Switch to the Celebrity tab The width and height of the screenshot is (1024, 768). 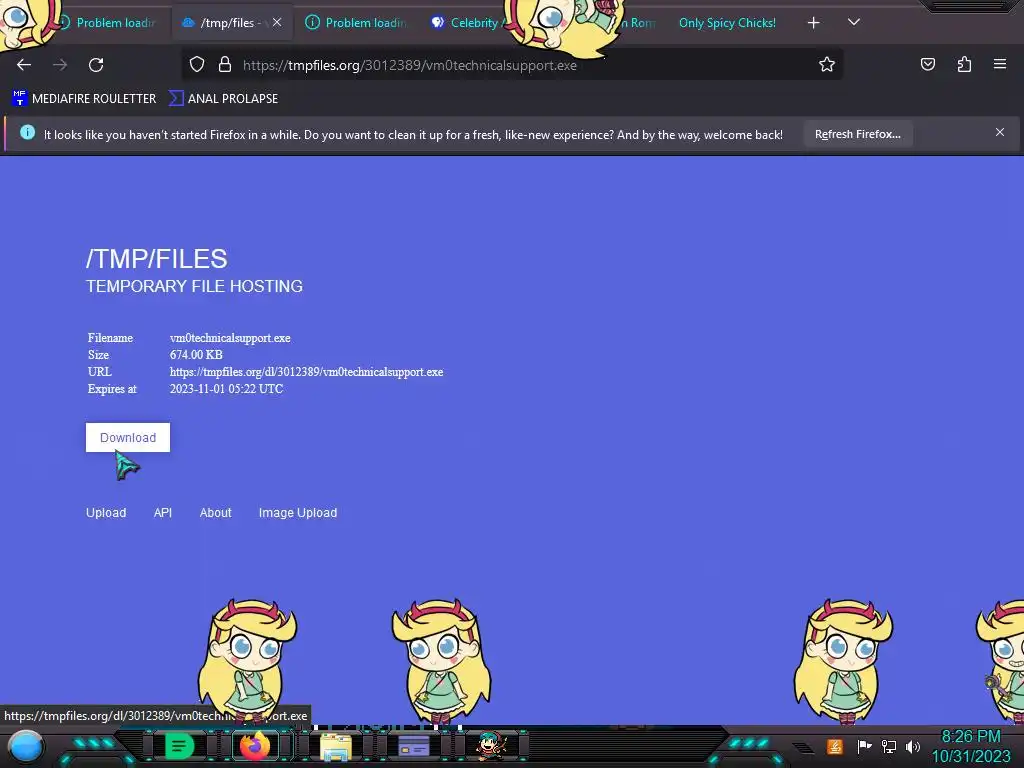[469, 23]
